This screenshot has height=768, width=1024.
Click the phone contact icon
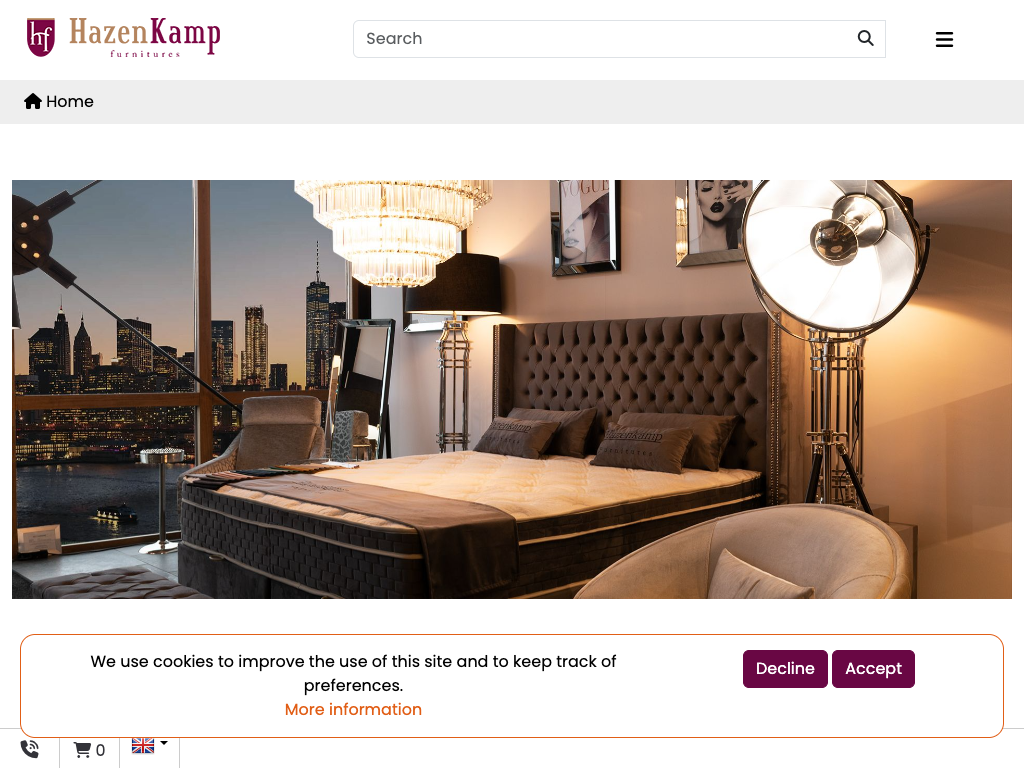tap(30, 749)
